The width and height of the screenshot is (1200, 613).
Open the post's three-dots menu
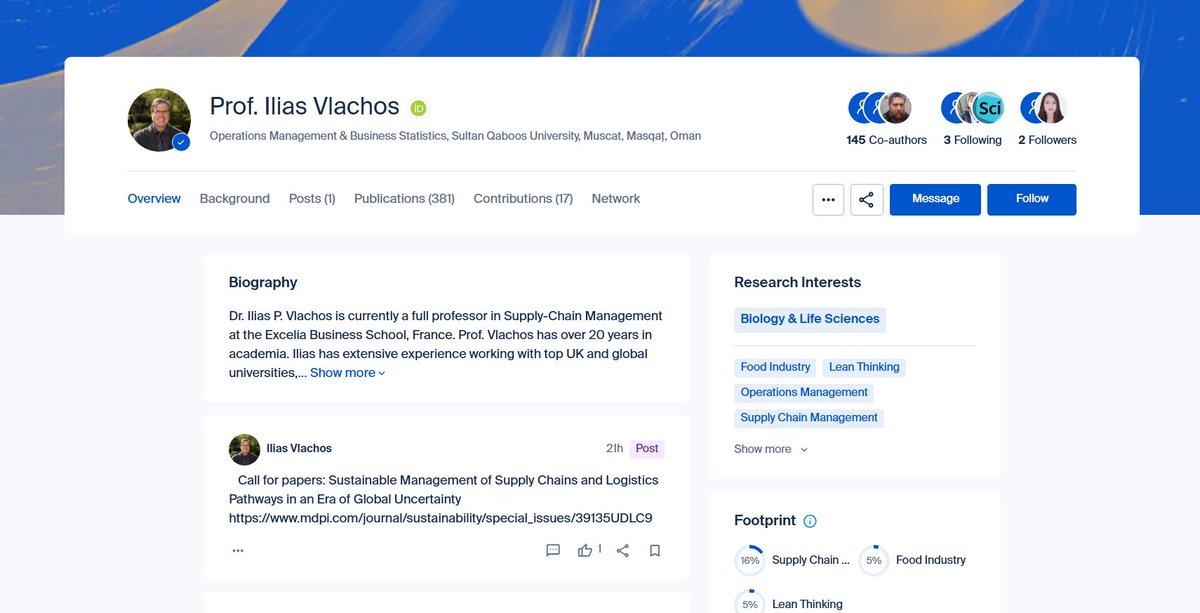click(x=238, y=550)
